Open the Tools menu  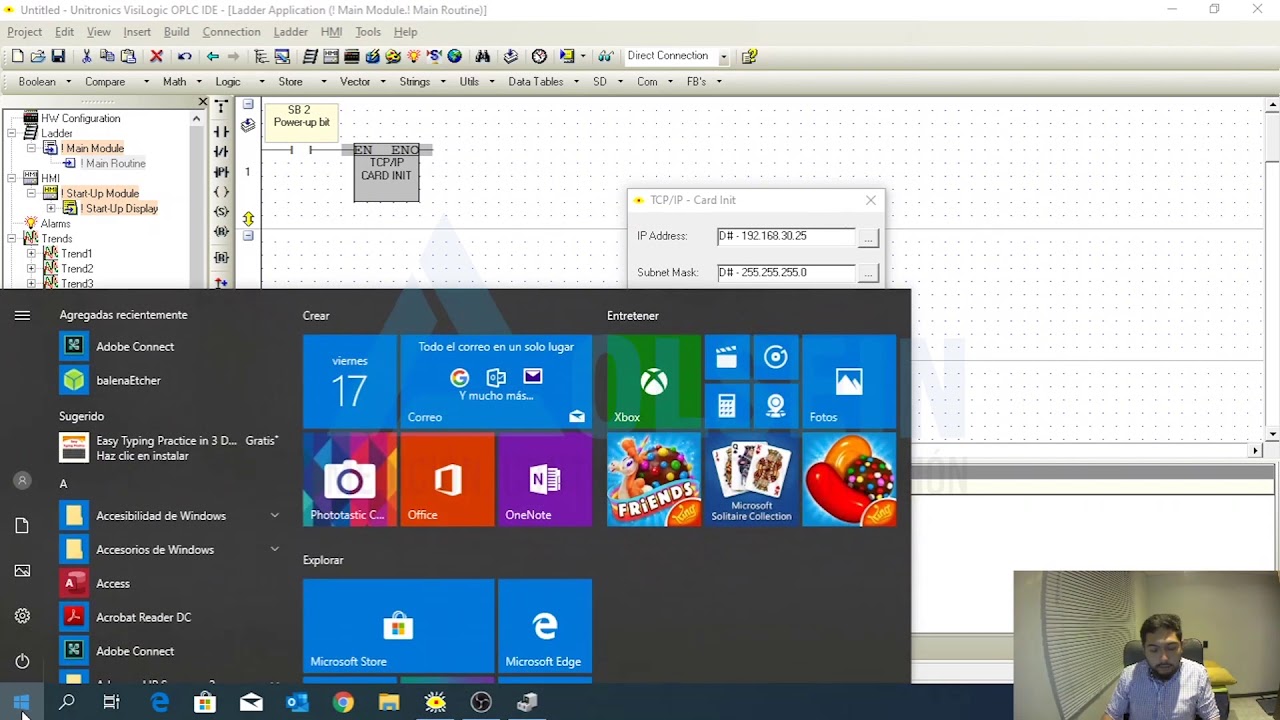pyautogui.click(x=368, y=32)
